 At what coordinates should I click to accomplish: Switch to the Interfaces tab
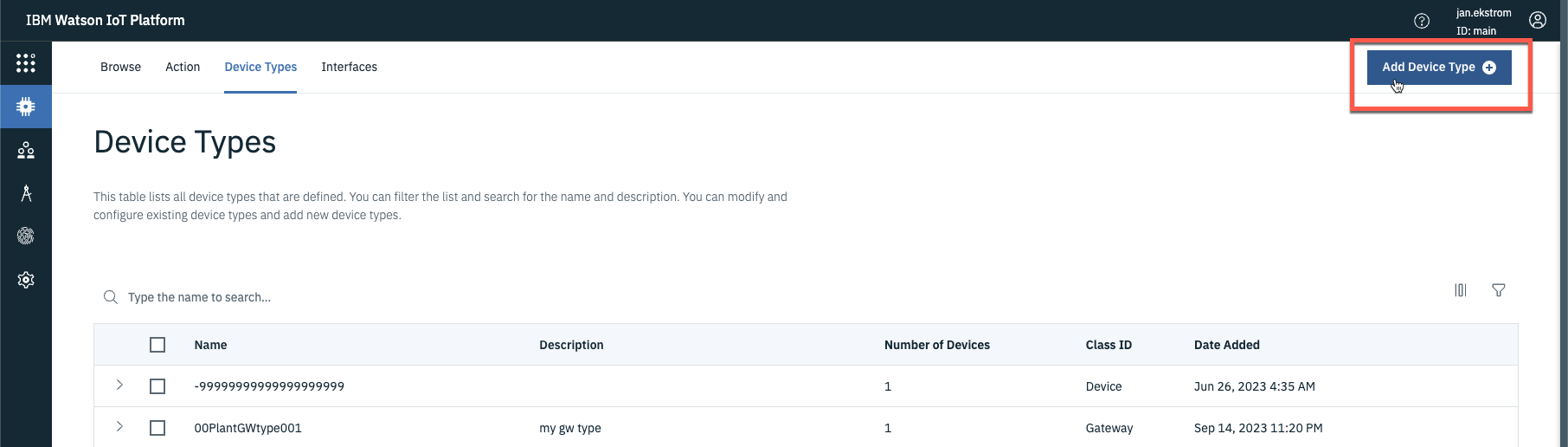pyautogui.click(x=350, y=67)
